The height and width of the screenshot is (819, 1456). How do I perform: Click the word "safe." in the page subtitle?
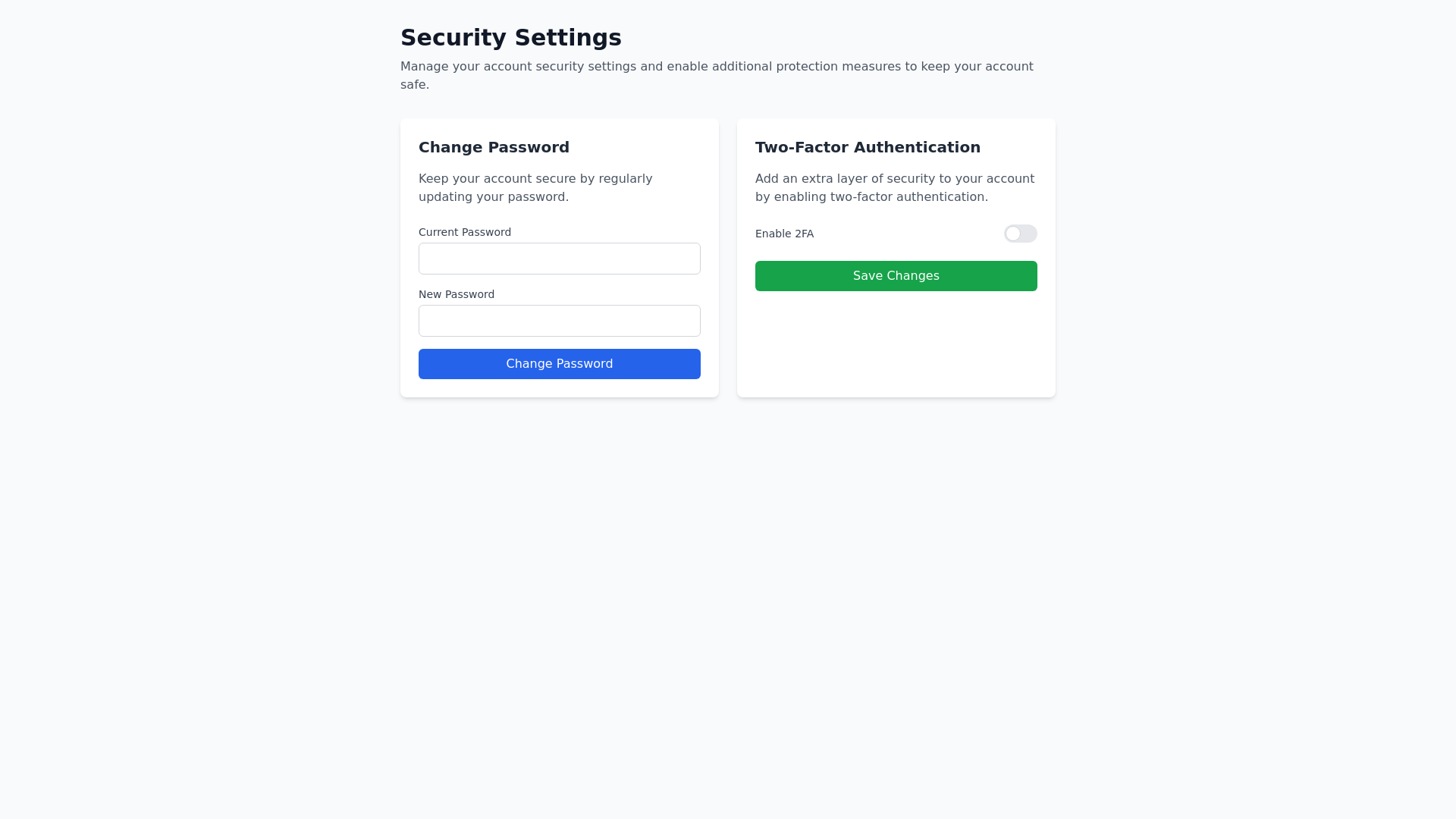(415, 85)
